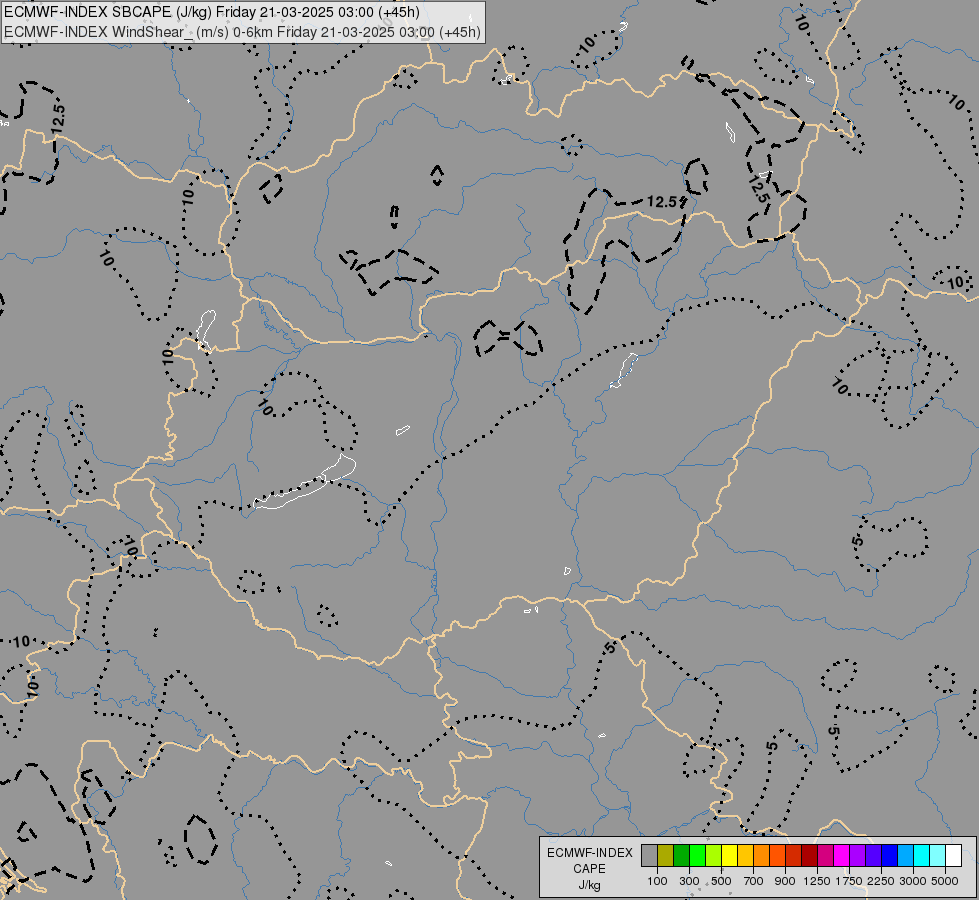Pick the pure yellow legend swatch
979x900 pixels.
(729, 855)
